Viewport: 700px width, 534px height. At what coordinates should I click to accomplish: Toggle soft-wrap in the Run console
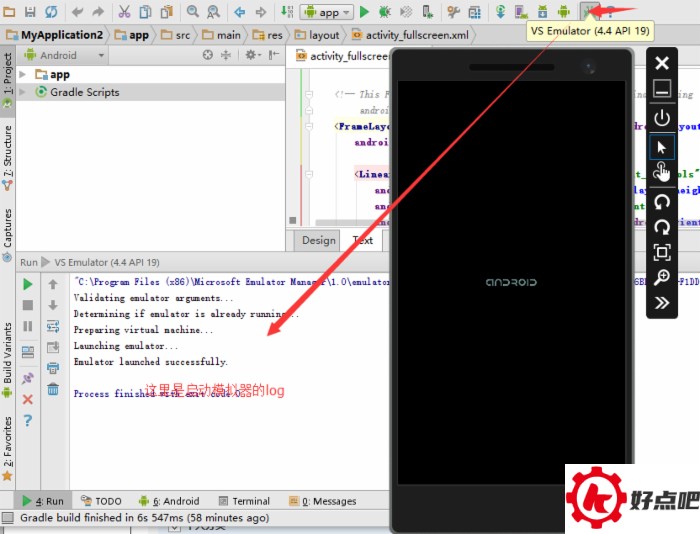53,325
